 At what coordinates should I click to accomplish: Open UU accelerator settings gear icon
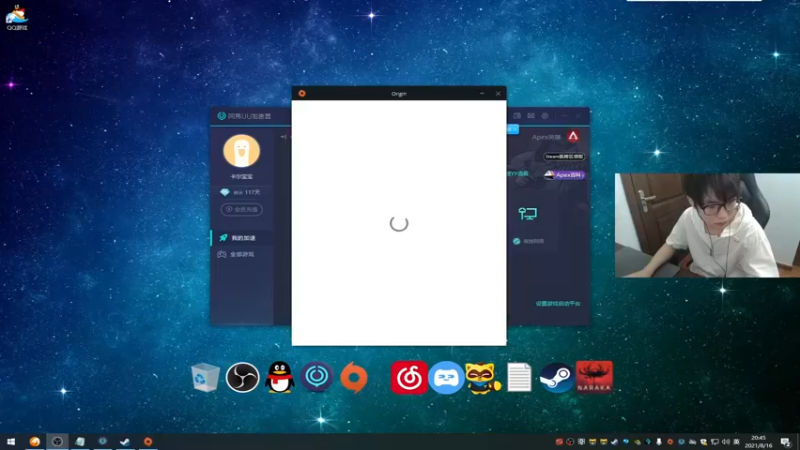[x=545, y=116]
